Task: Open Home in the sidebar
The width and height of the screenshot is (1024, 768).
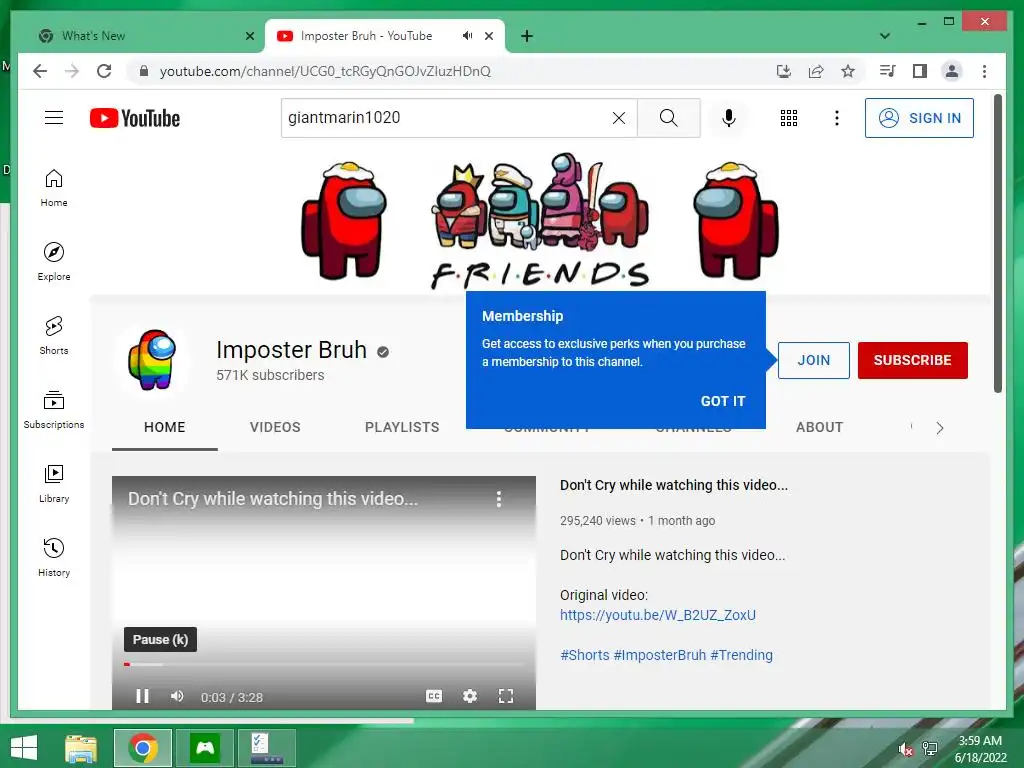Action: pyautogui.click(x=54, y=188)
